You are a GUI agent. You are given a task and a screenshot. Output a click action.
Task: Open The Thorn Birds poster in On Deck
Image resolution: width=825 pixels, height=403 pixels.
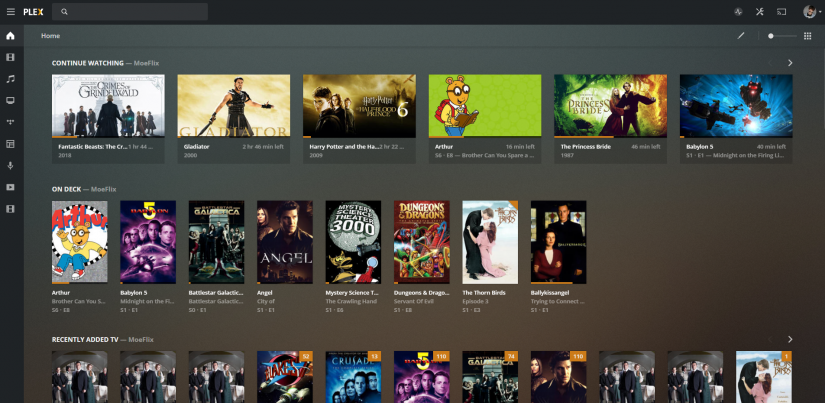pyautogui.click(x=490, y=242)
